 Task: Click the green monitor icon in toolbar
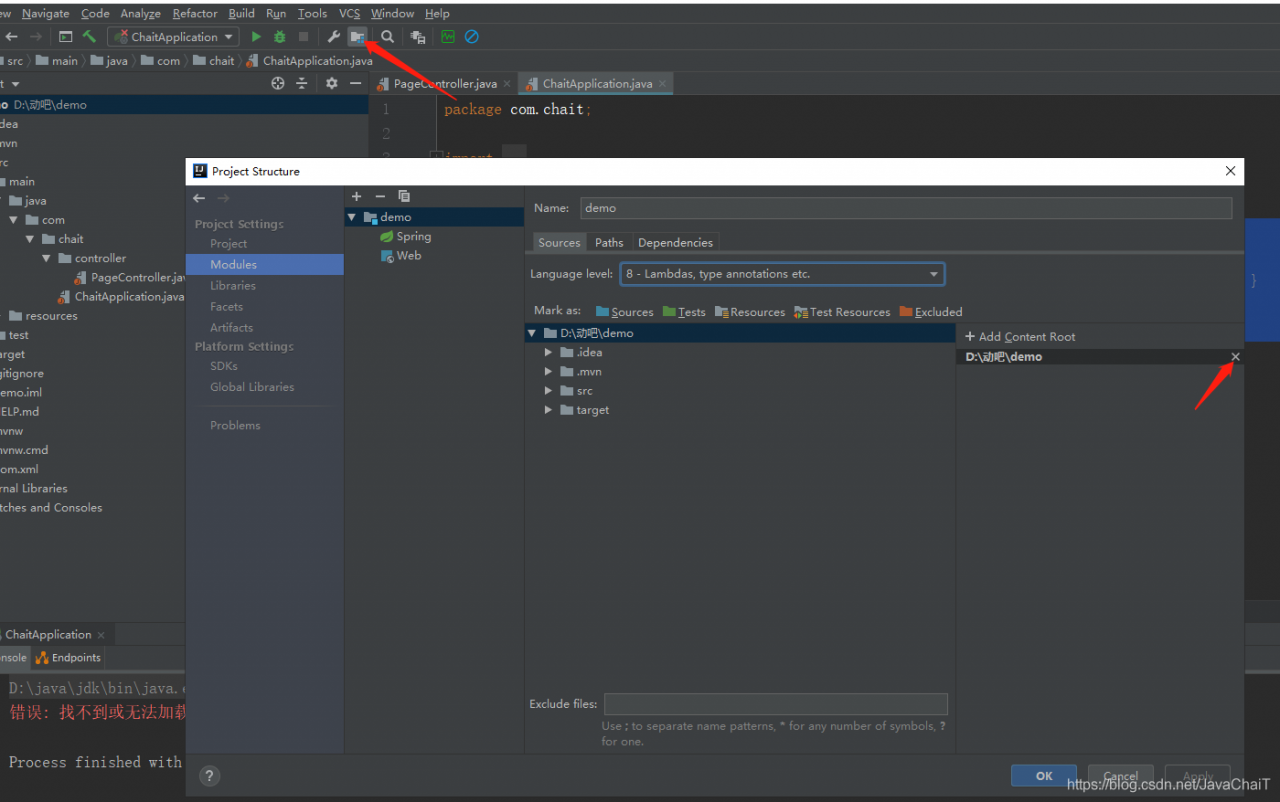(448, 37)
